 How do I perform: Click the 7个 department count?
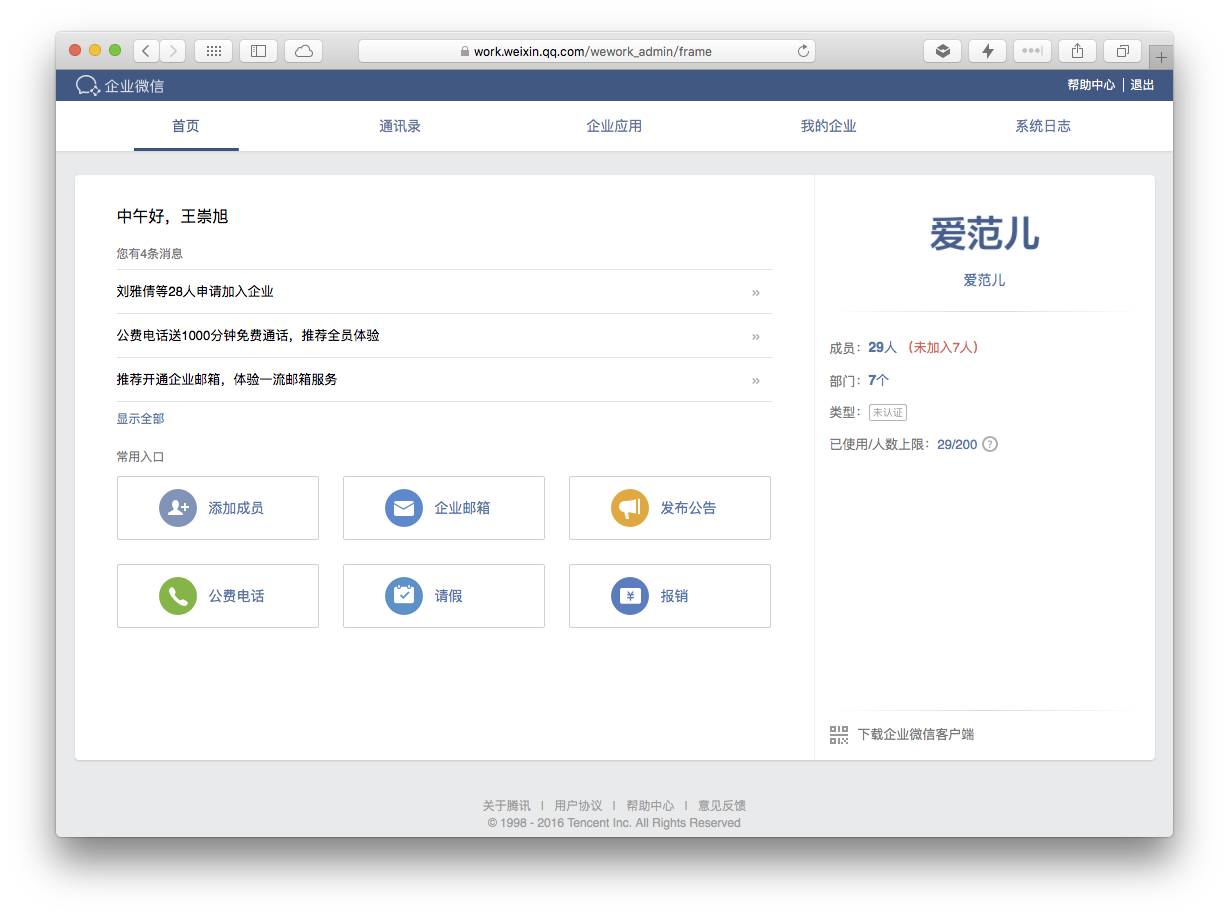[x=878, y=380]
